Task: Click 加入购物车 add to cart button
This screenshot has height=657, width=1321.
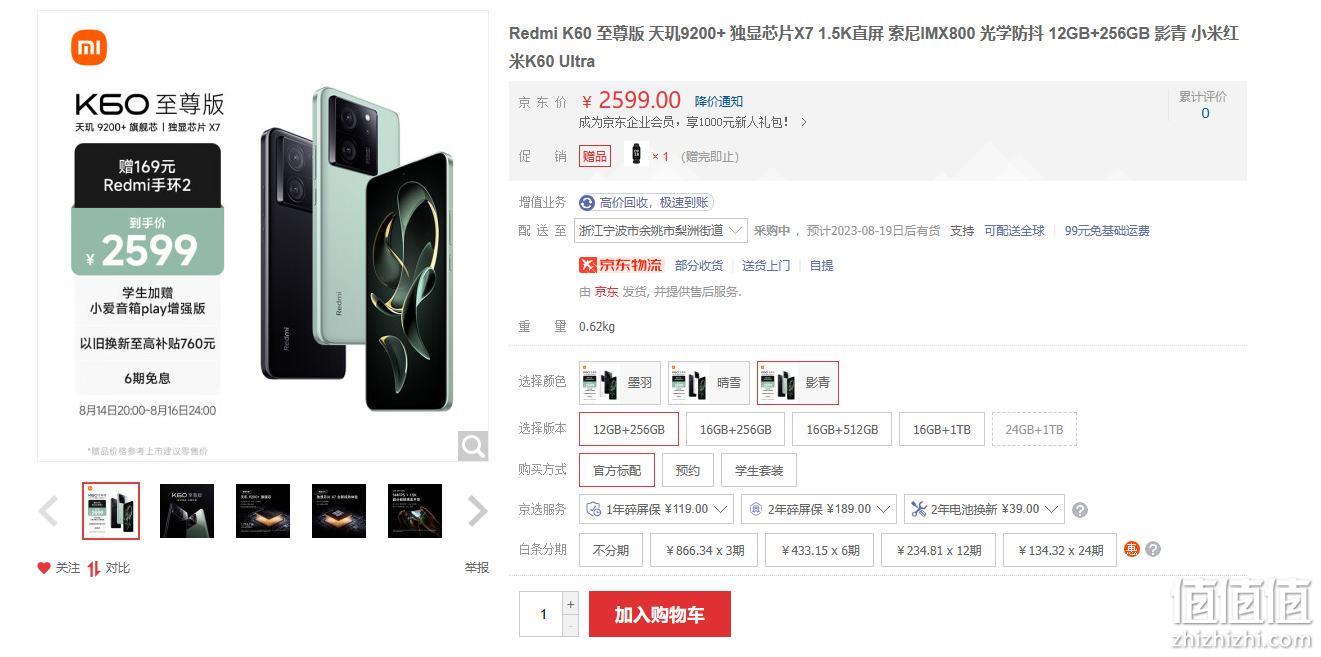Action: 660,614
